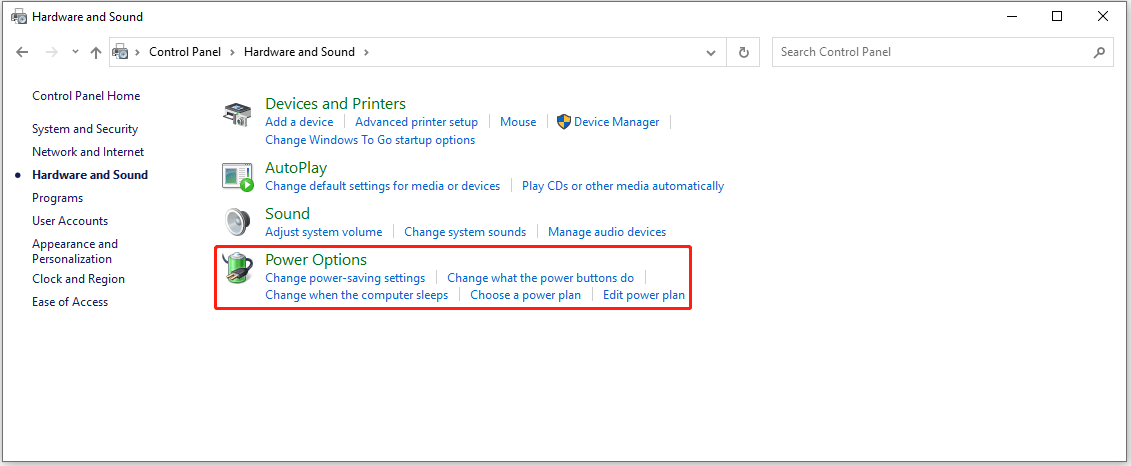This screenshot has height=466, width=1131.
Task: Open the Devices and Printers icon
Action: 237,114
